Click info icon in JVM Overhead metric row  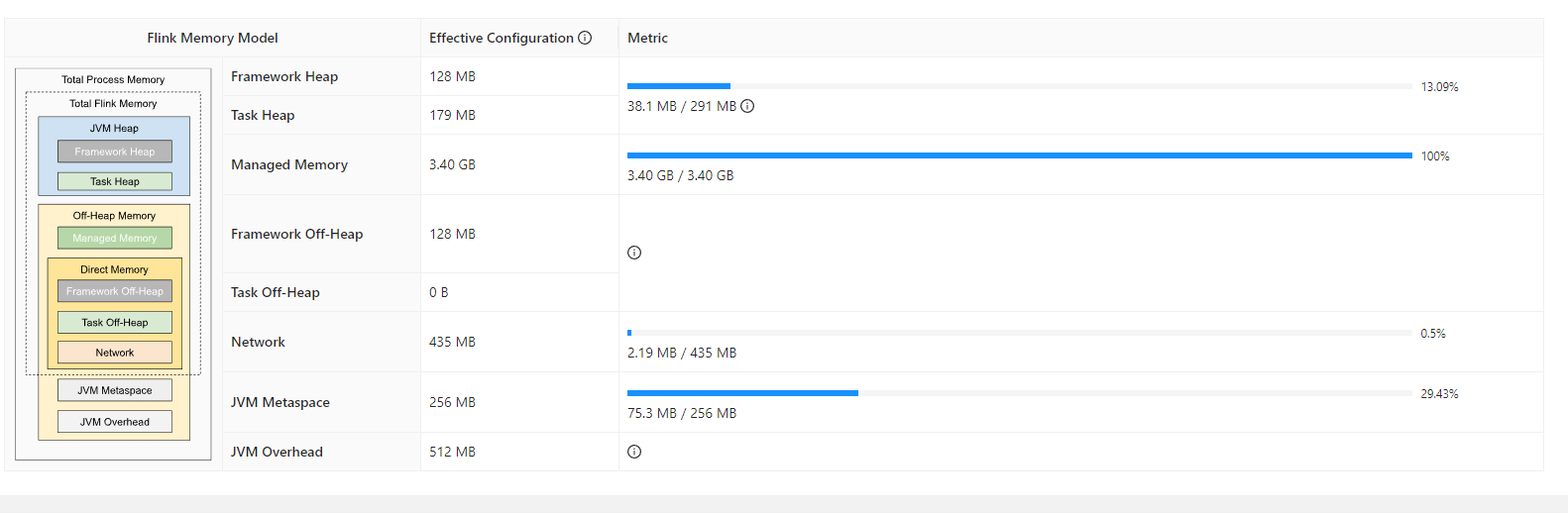coord(634,452)
